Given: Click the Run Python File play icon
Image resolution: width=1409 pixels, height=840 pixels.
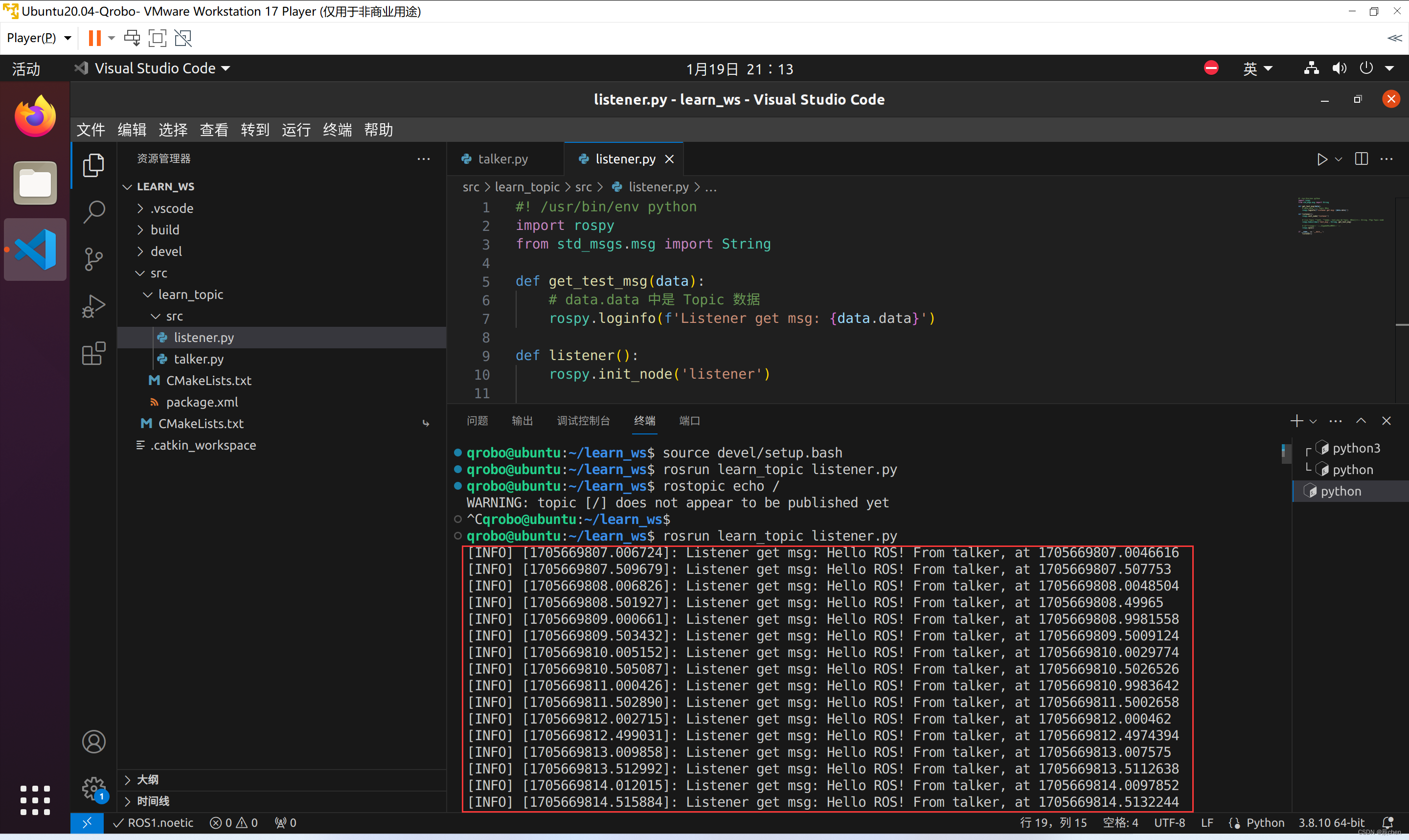Looking at the screenshot, I should pos(1322,159).
